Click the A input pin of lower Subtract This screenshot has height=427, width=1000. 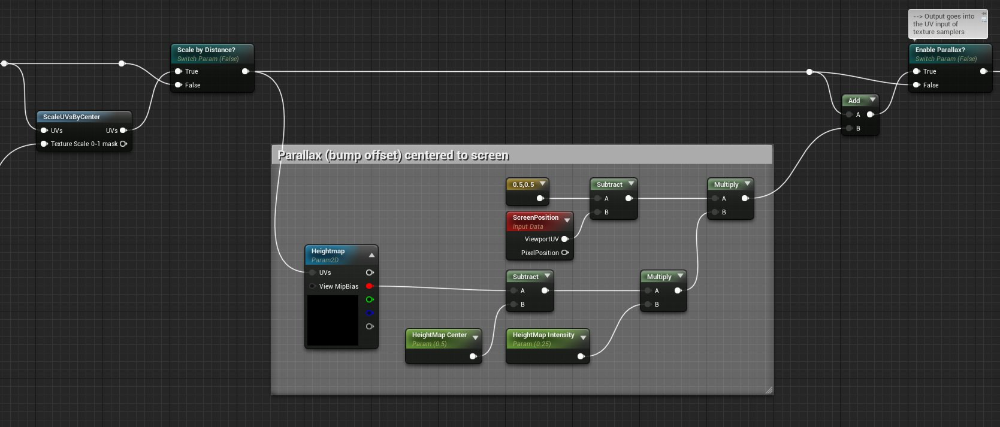[x=514, y=291]
